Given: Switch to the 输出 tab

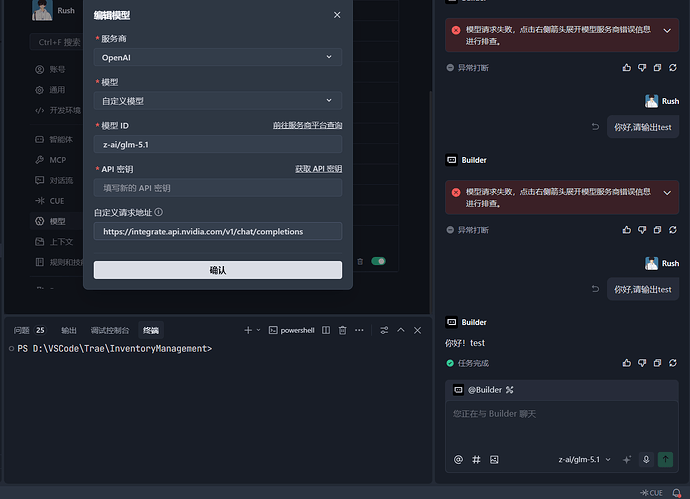Looking at the screenshot, I should tap(69, 330).
